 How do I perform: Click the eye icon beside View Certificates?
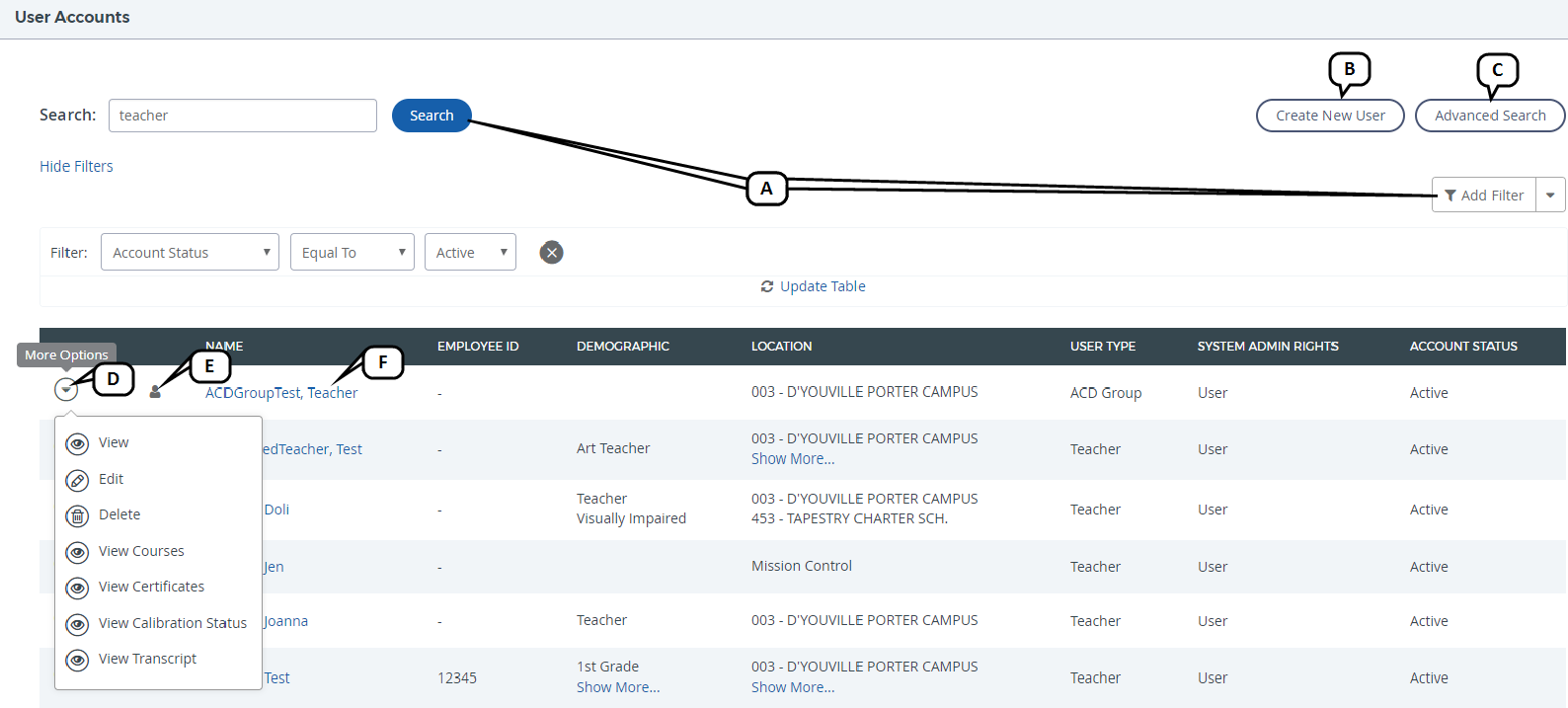click(77, 588)
